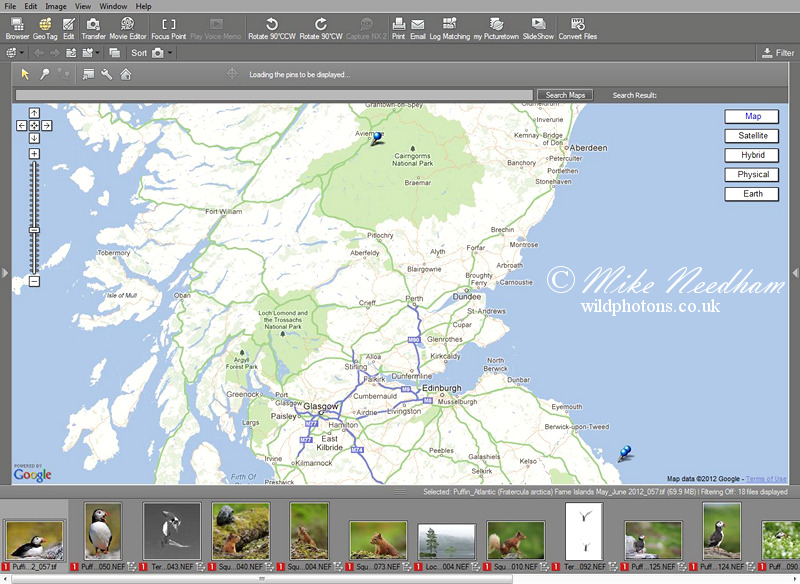Click the Print toolbar icon
This screenshot has width=800, height=584.
(398, 29)
